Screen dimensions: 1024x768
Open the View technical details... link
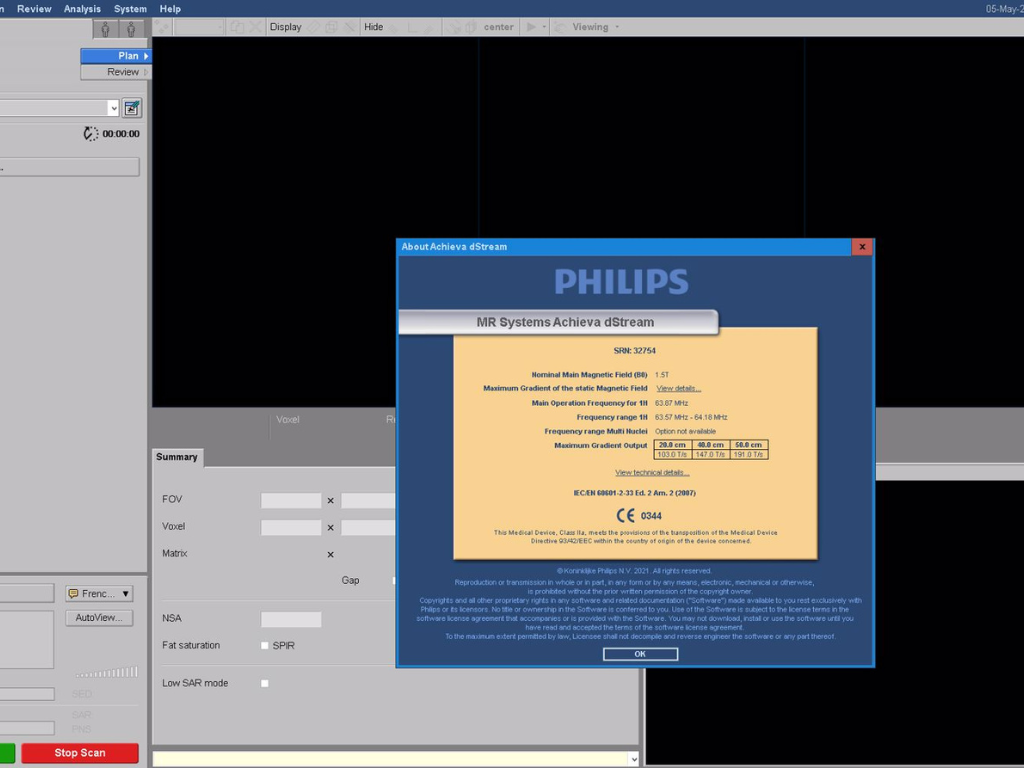point(652,472)
